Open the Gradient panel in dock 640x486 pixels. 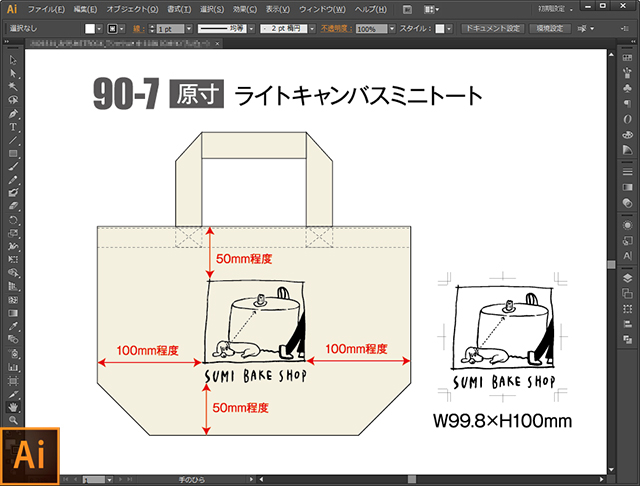coord(627,187)
